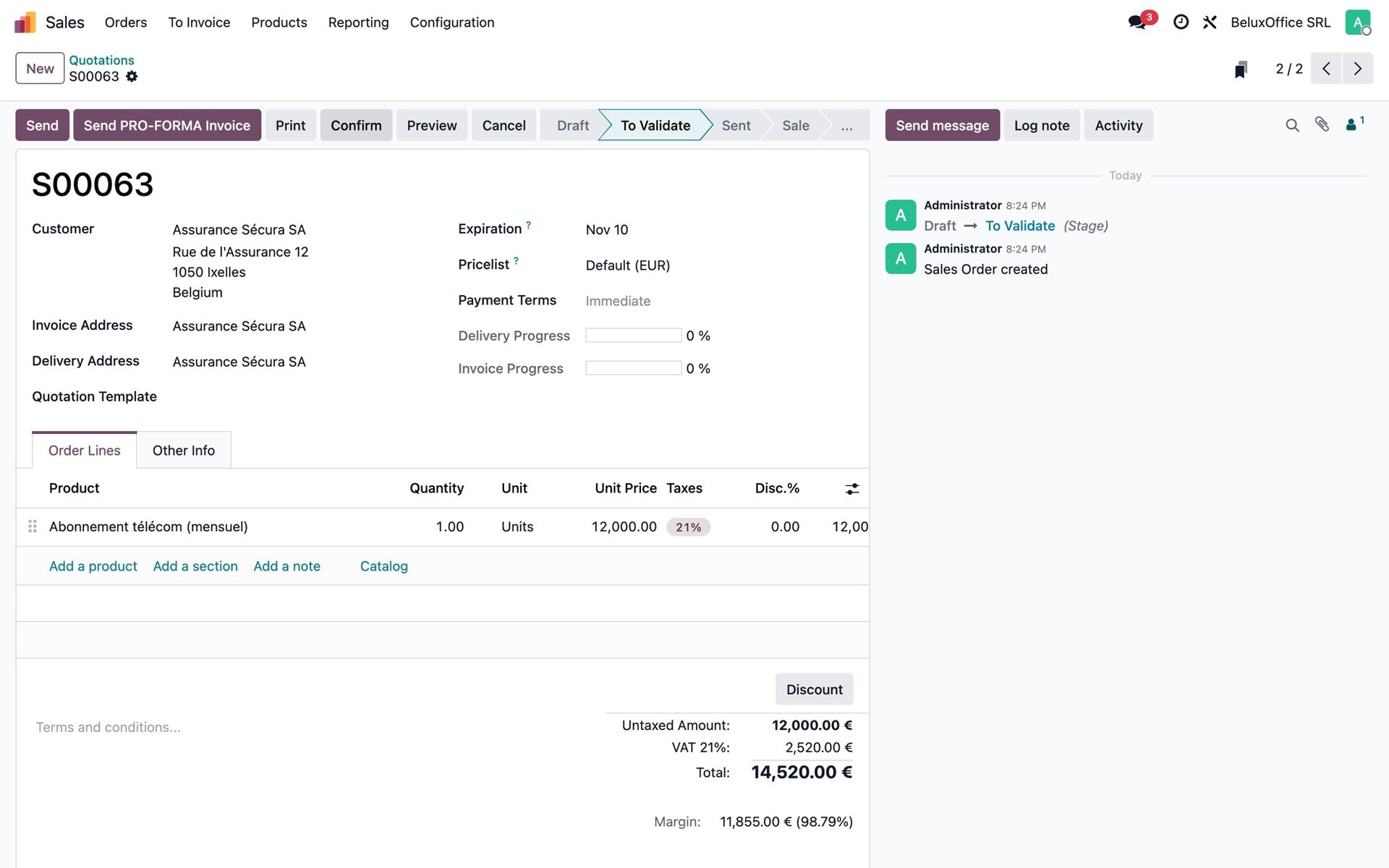Set status to Sent stage
This screenshot has height=868, width=1389.
tap(736, 126)
